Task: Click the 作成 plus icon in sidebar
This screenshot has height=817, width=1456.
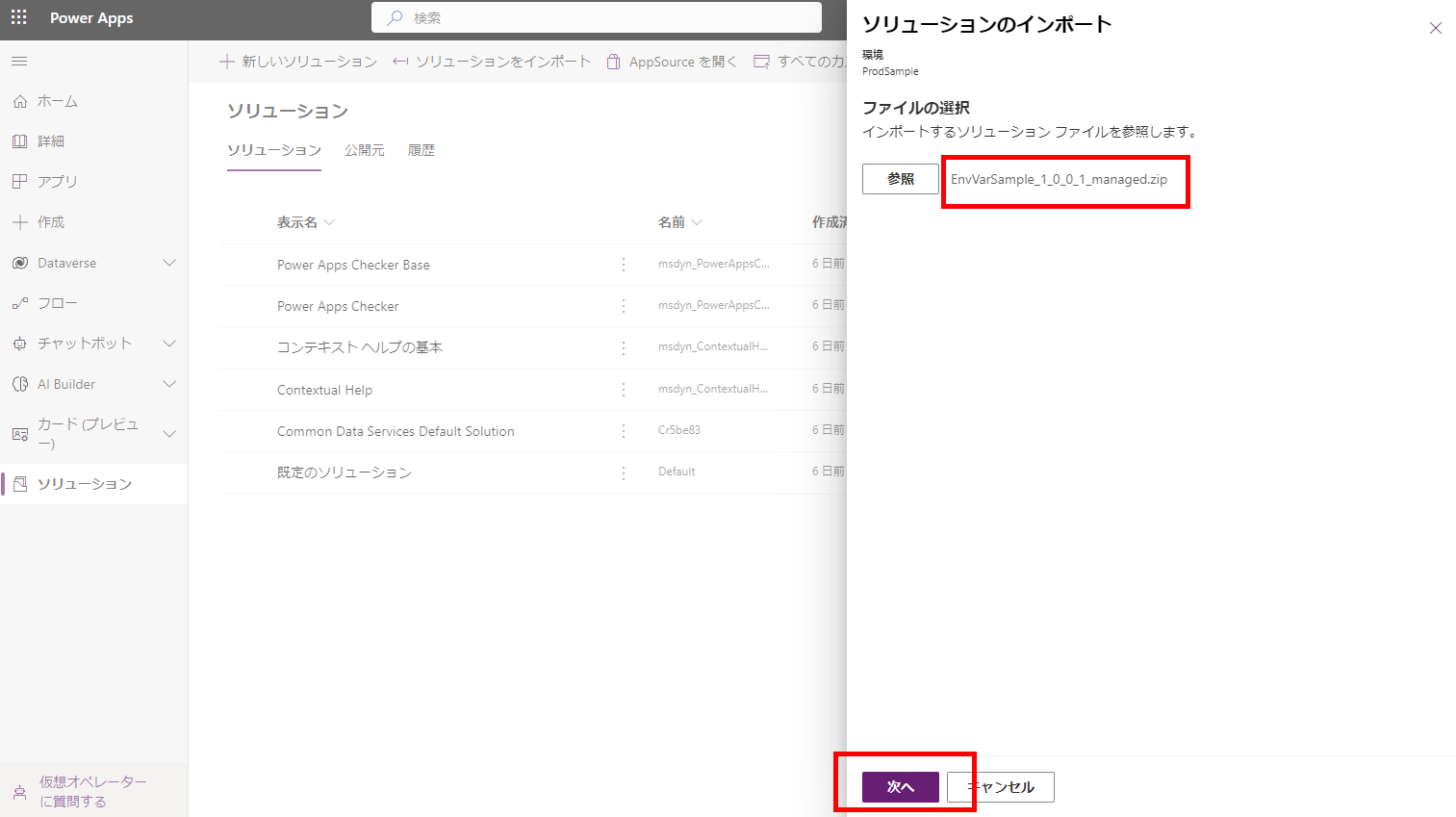Action: 20,222
